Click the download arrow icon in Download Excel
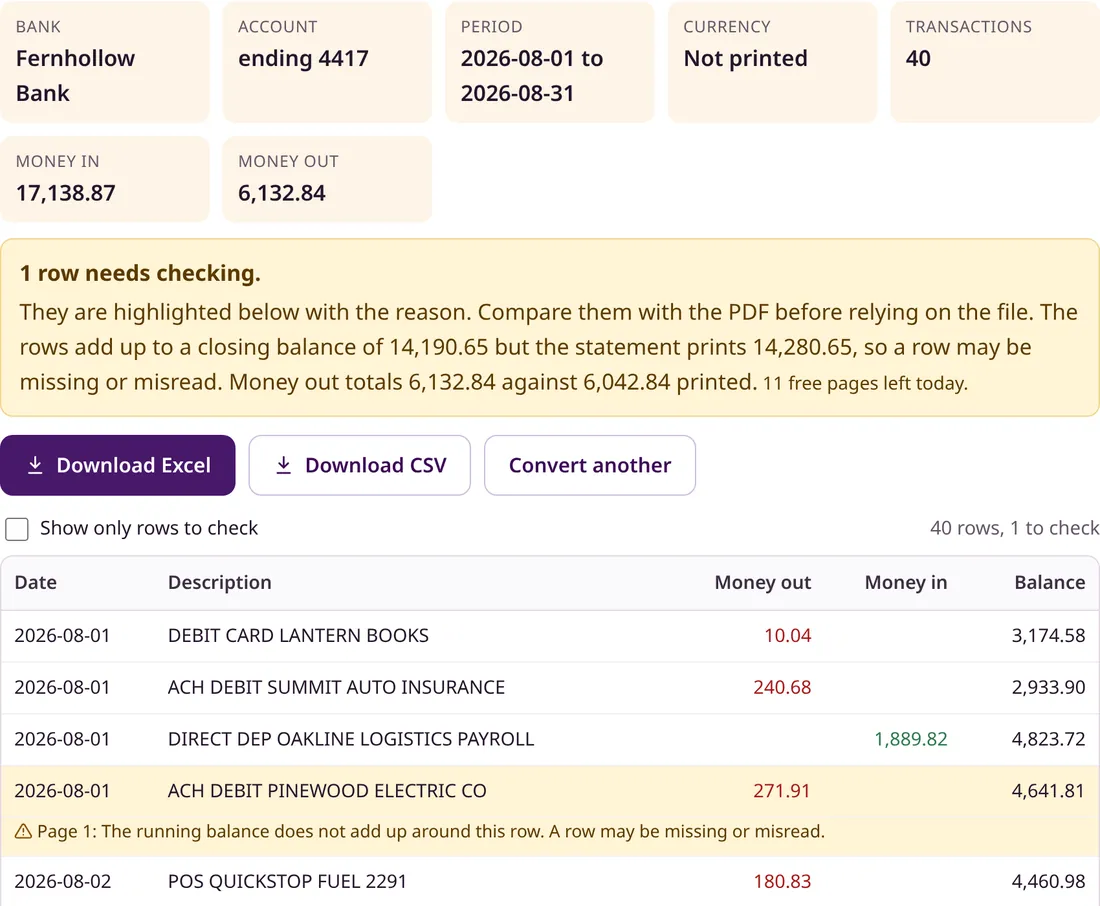This screenshot has width=1100, height=906. [x=35, y=465]
